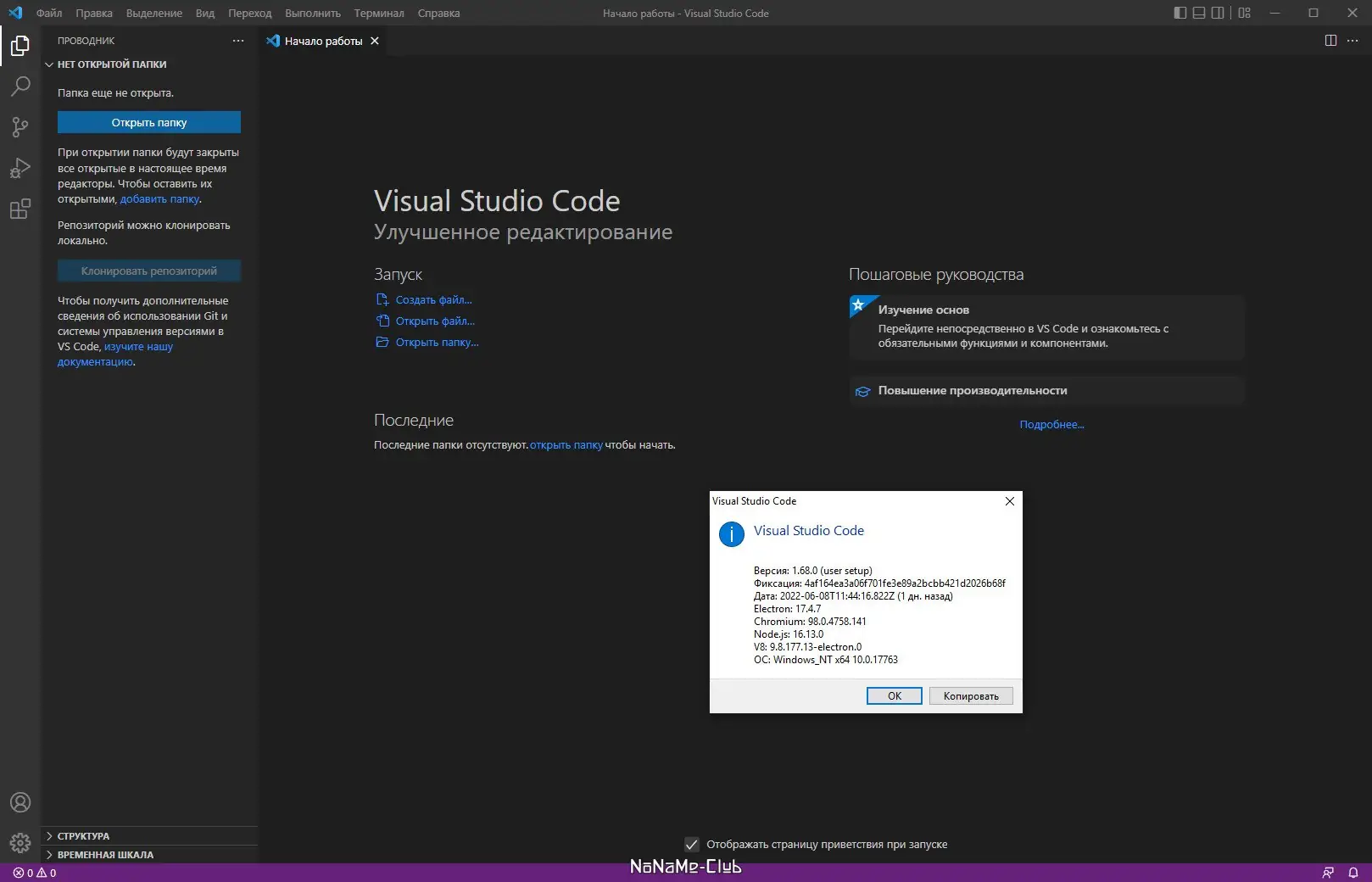
Task: Expand the 'СТРУКТУРА' section
Action: pos(149,836)
